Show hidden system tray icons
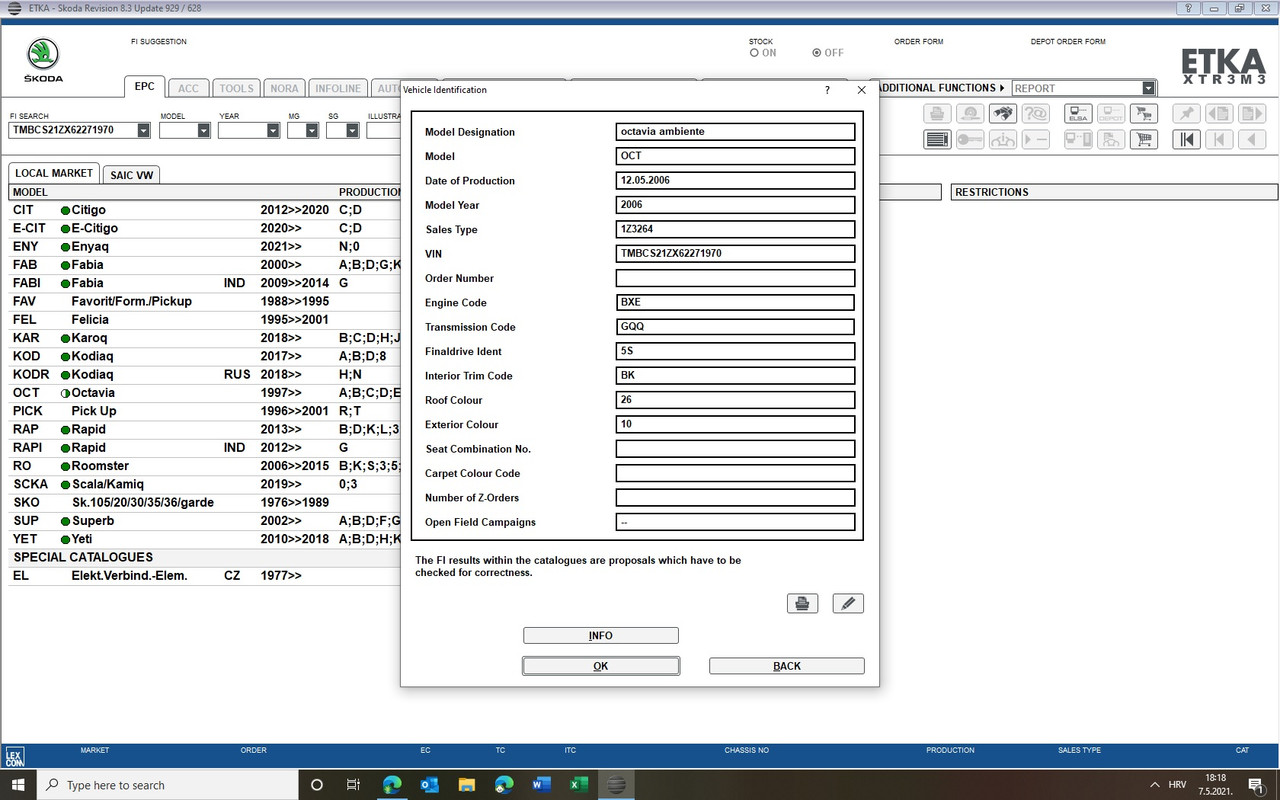Image resolution: width=1280 pixels, height=800 pixels. coord(1156,785)
